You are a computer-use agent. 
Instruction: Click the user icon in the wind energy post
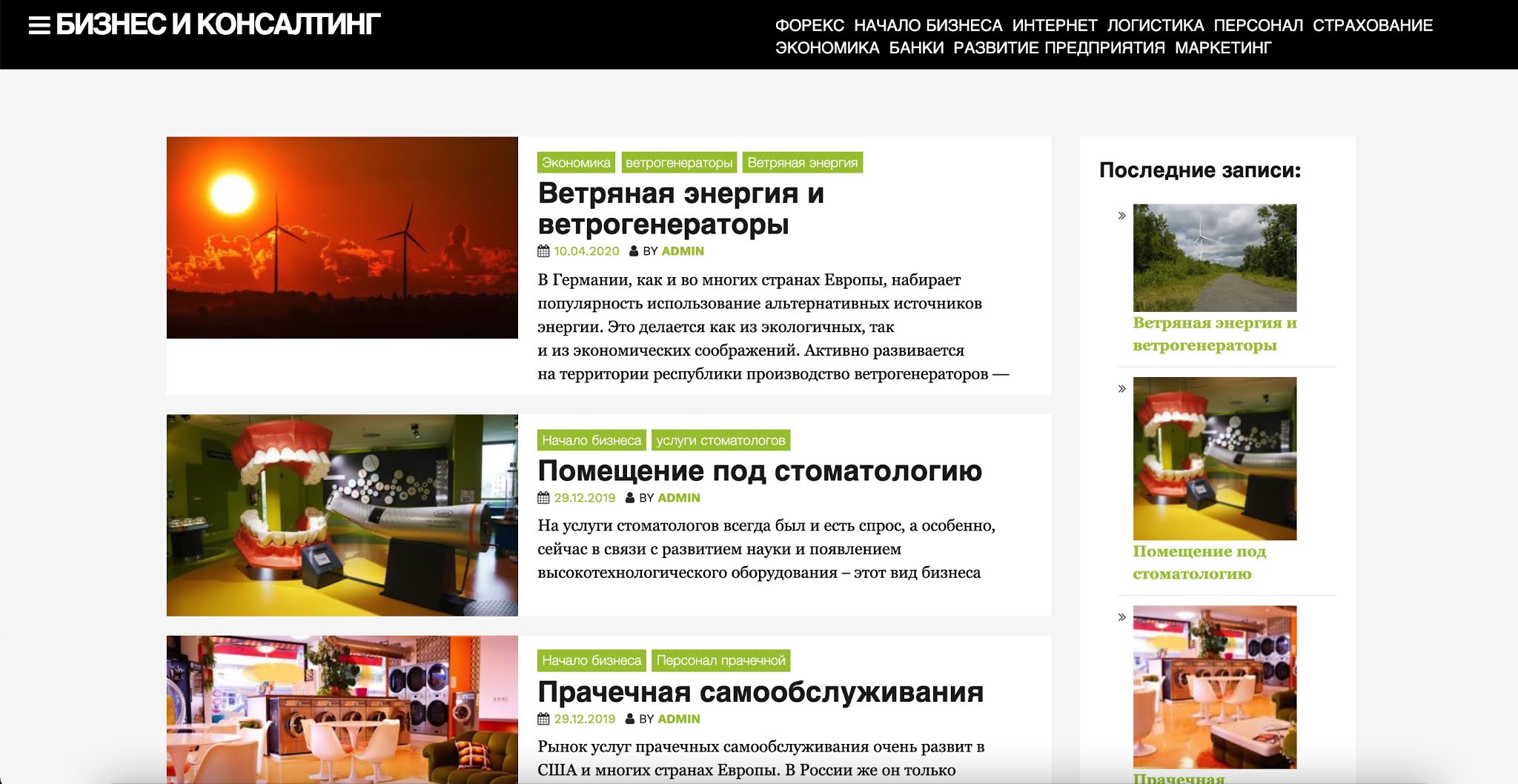pos(634,251)
